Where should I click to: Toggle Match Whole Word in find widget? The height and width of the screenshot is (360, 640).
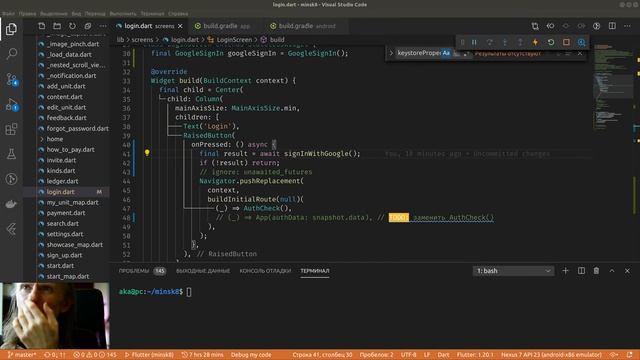click(456, 53)
